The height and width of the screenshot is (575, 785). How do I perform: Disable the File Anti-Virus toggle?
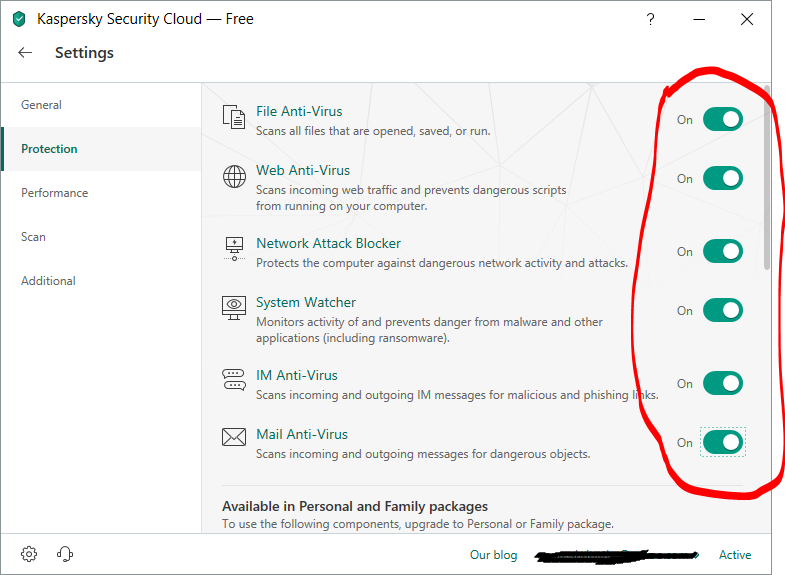tap(722, 120)
